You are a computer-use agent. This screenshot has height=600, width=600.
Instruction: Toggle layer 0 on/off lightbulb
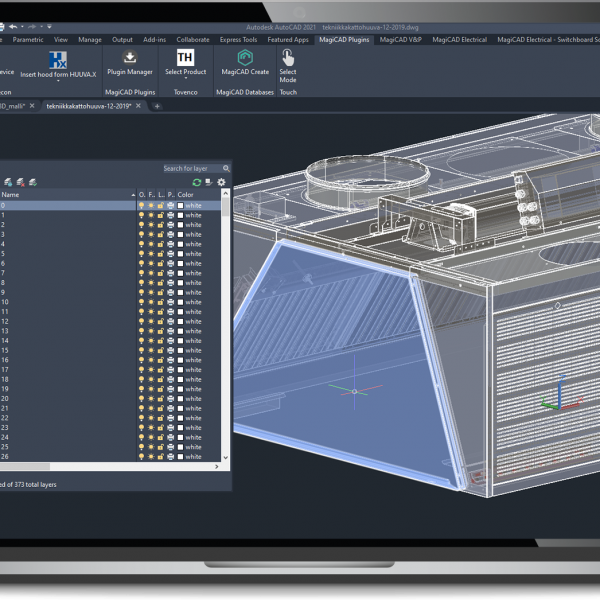point(142,205)
